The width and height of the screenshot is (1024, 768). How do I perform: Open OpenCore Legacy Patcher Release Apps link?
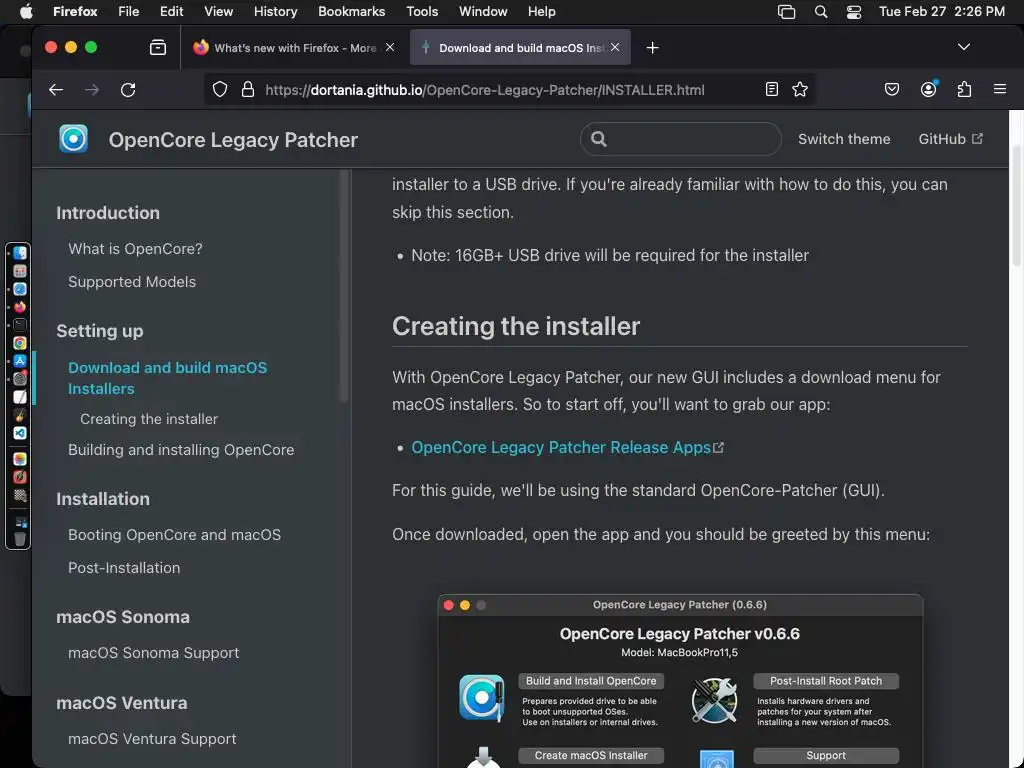coord(567,447)
